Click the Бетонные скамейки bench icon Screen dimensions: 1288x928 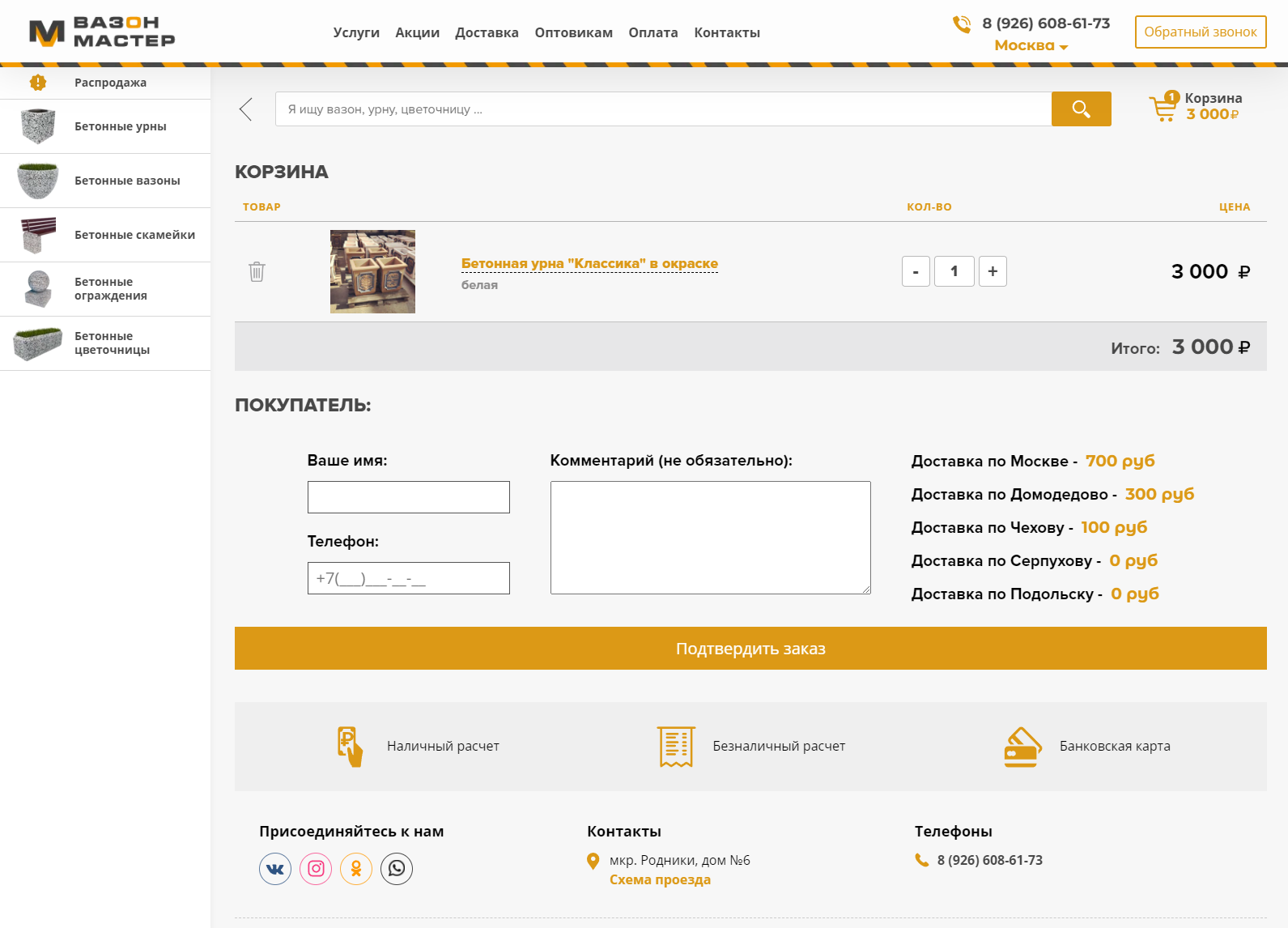click(38, 235)
